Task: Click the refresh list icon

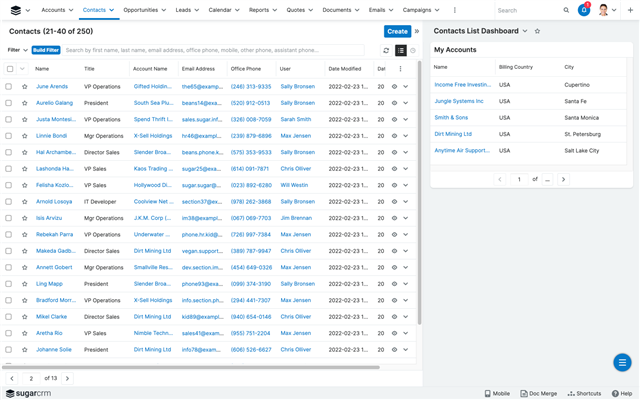Action: (x=386, y=50)
